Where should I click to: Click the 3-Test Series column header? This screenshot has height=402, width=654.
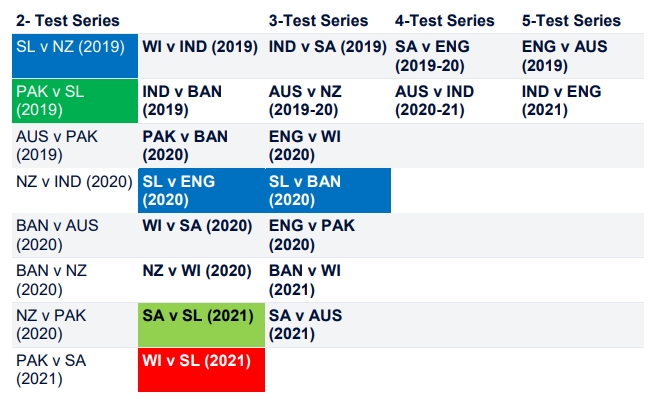pyautogui.click(x=318, y=20)
